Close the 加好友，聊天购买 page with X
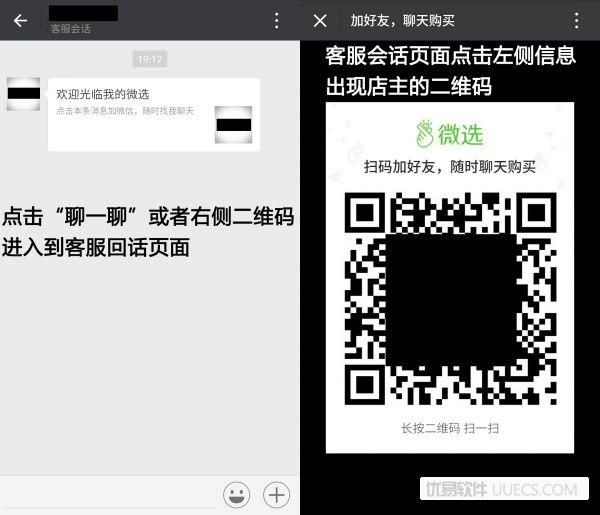 [320, 21]
